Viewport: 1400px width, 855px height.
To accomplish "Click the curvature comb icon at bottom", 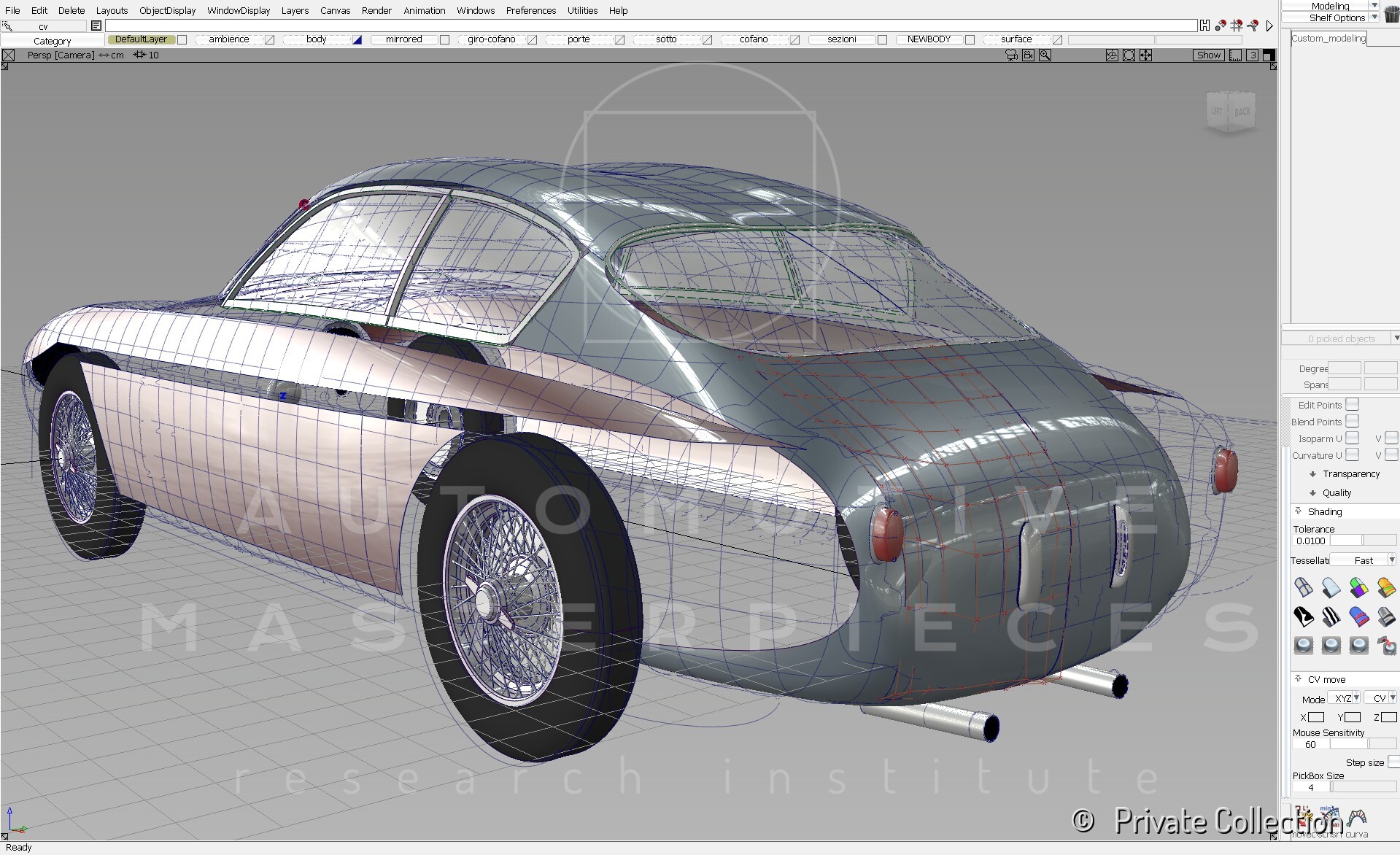I will pos(1357,817).
